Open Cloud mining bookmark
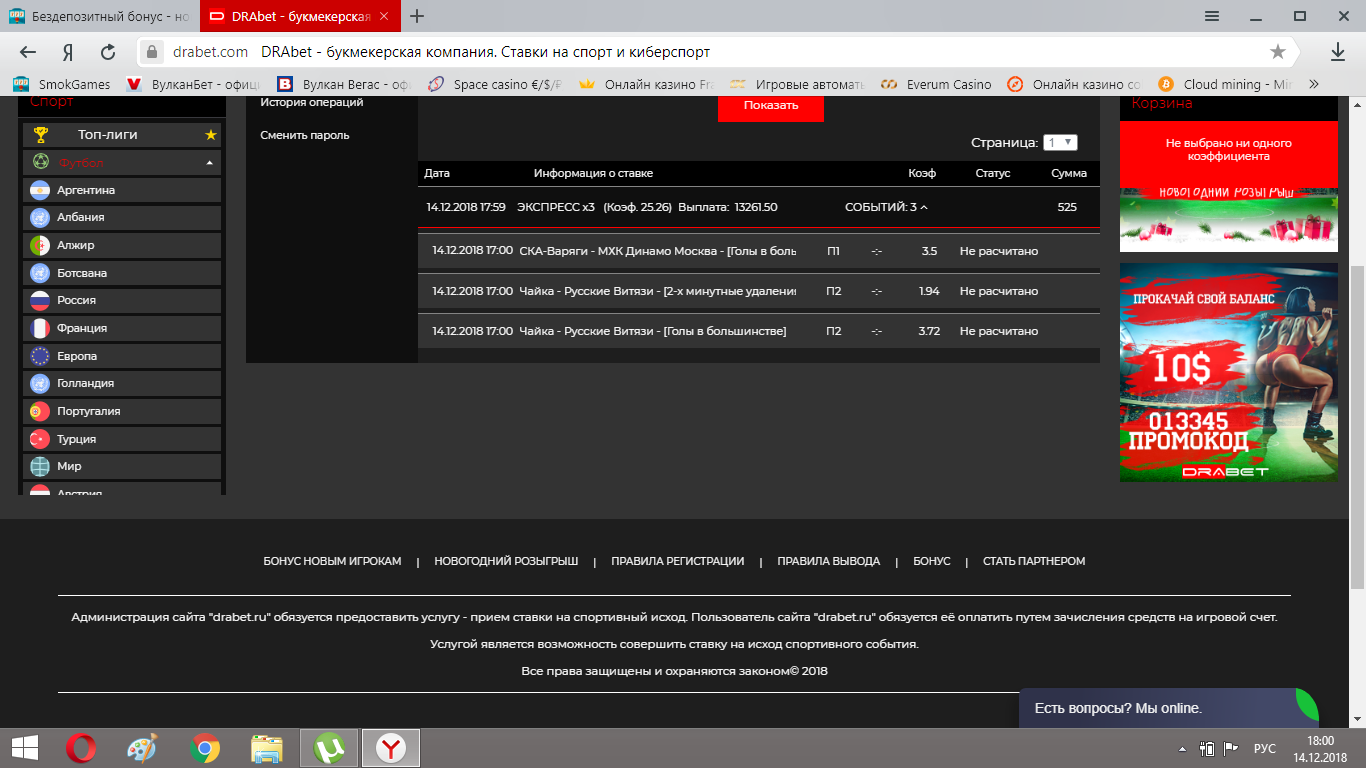This screenshot has width=1366, height=768. click(x=1225, y=84)
